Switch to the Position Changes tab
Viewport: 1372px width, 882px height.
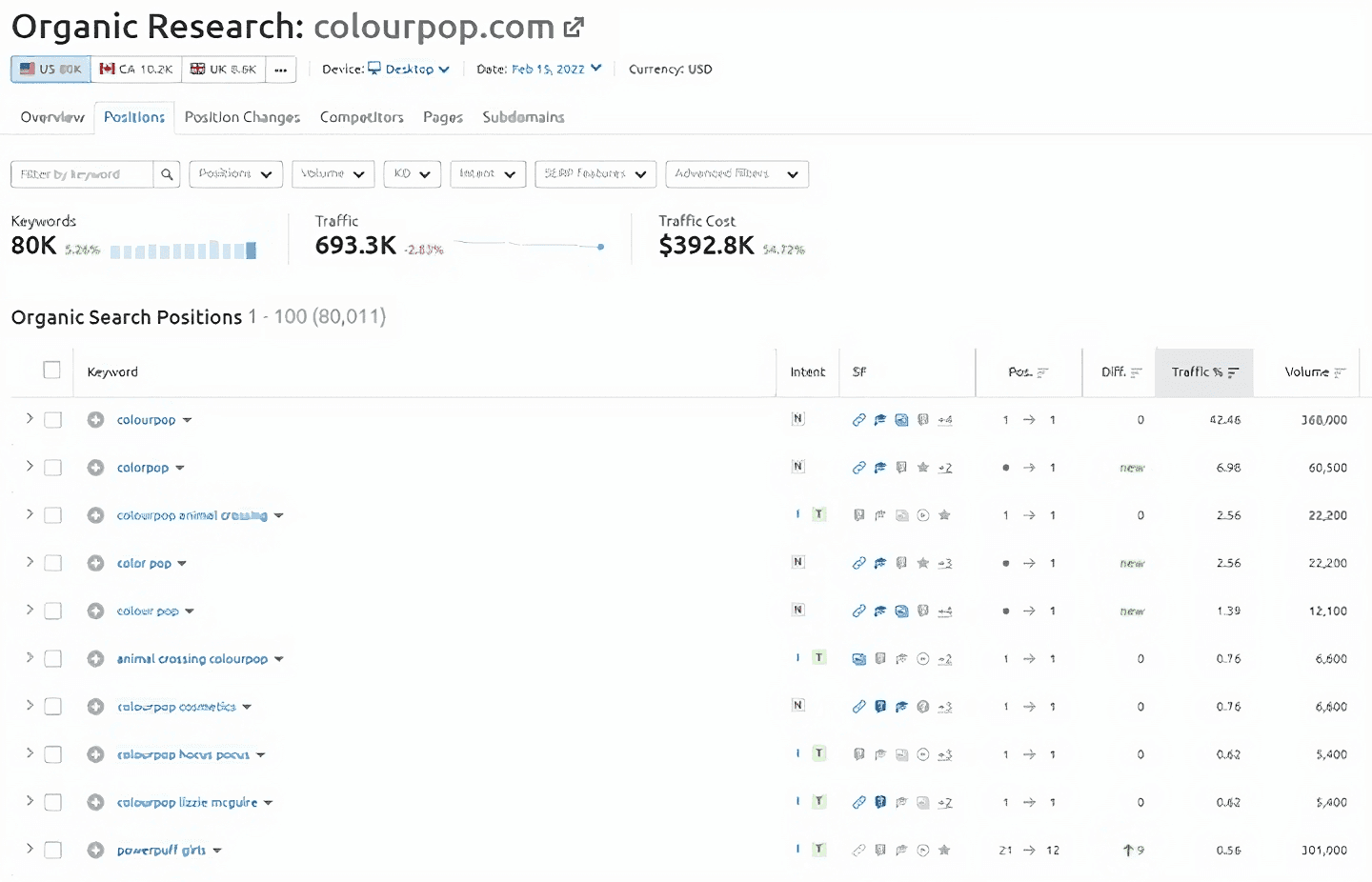(242, 117)
